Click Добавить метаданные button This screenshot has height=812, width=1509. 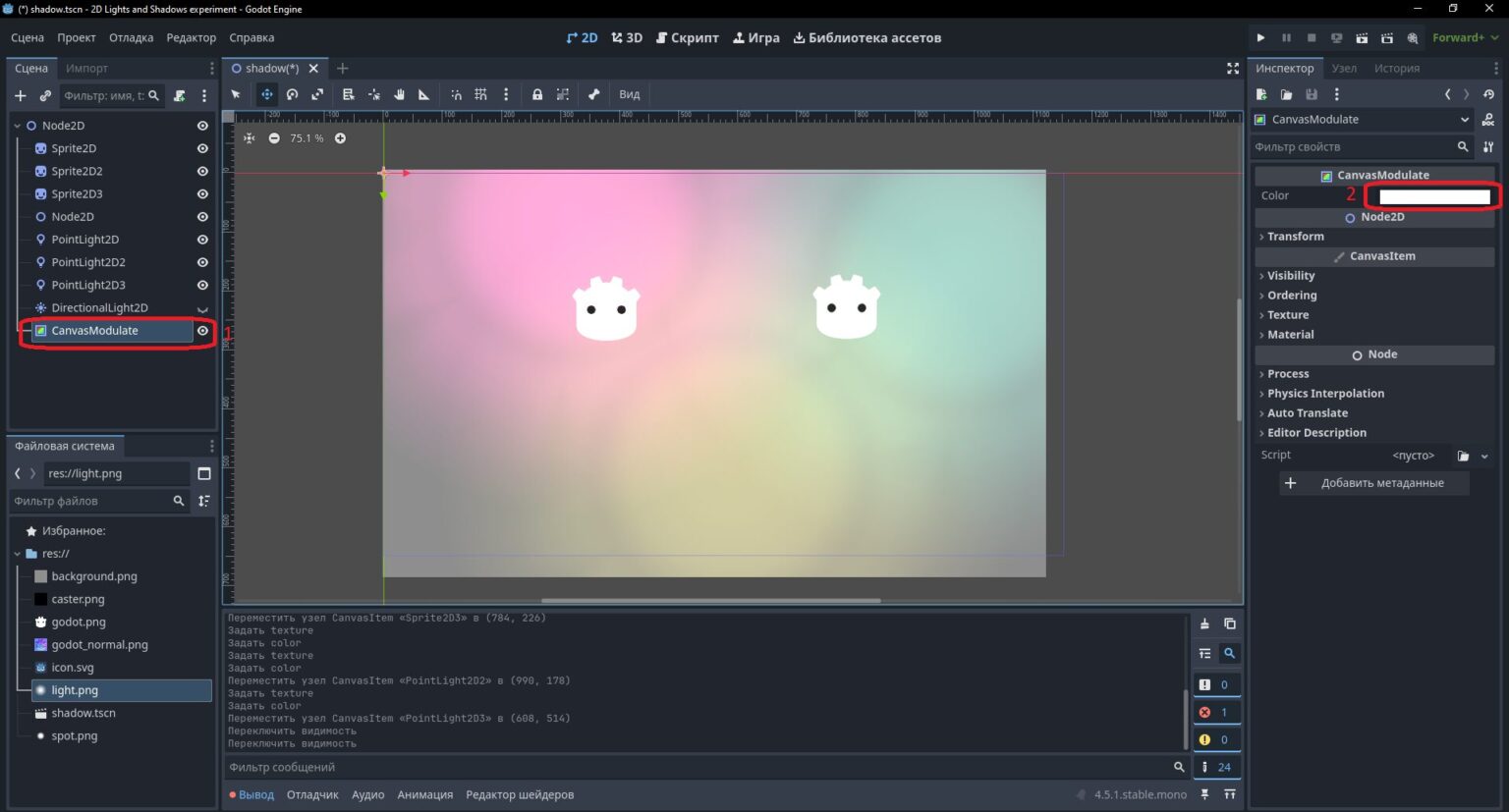(1374, 483)
